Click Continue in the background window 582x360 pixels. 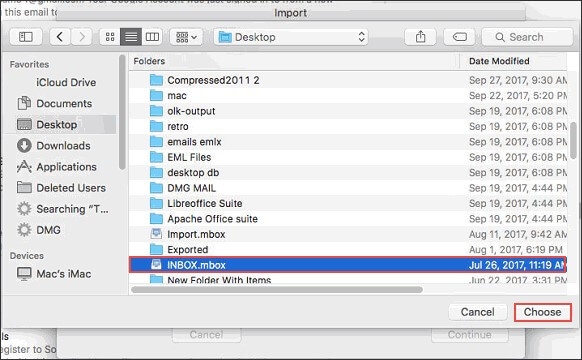(470, 335)
